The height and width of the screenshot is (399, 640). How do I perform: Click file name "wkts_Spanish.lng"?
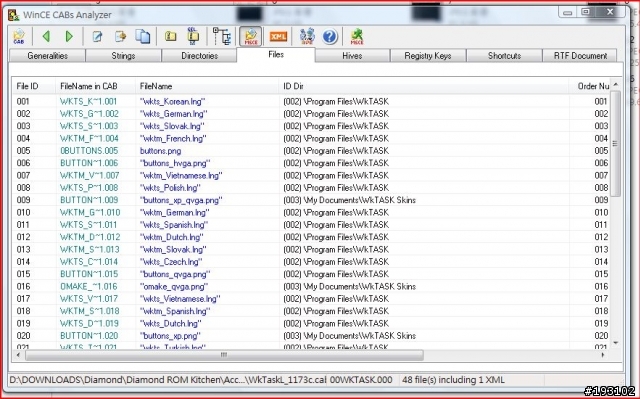pyautogui.click(x=174, y=225)
